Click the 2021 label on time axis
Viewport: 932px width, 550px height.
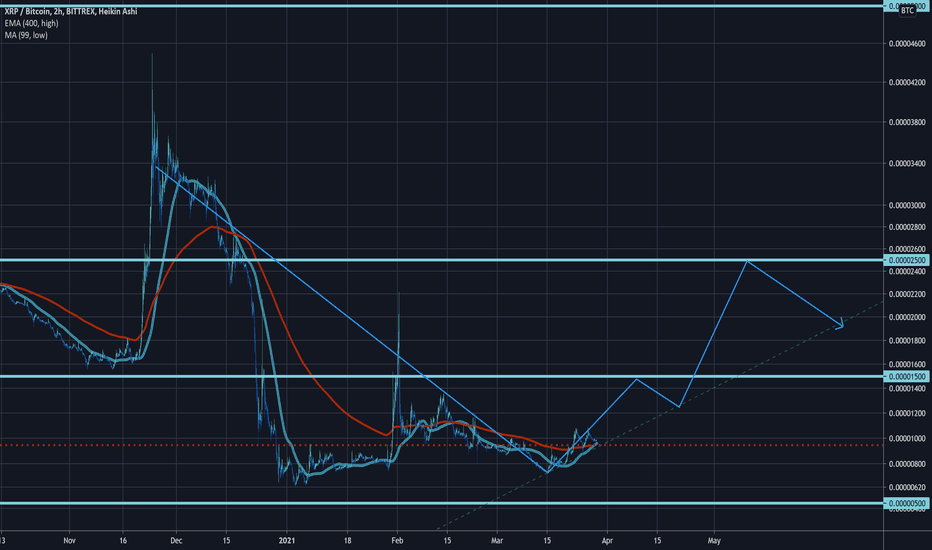287,540
